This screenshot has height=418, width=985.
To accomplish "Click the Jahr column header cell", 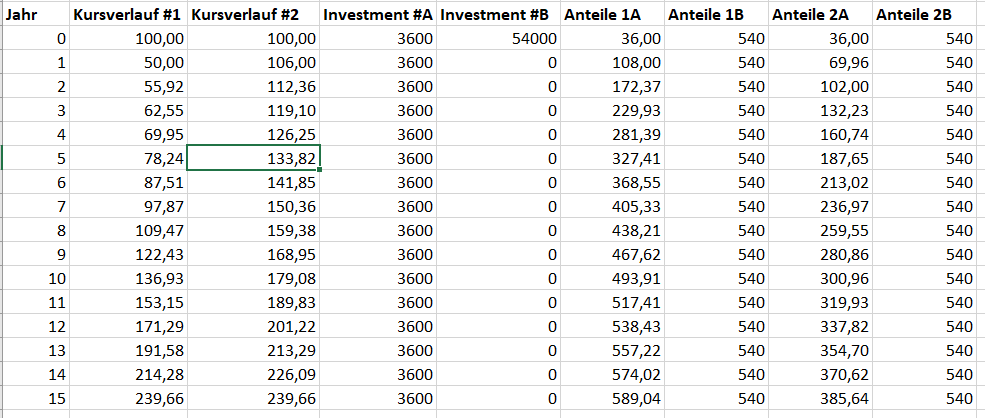I will (x=37, y=15).
